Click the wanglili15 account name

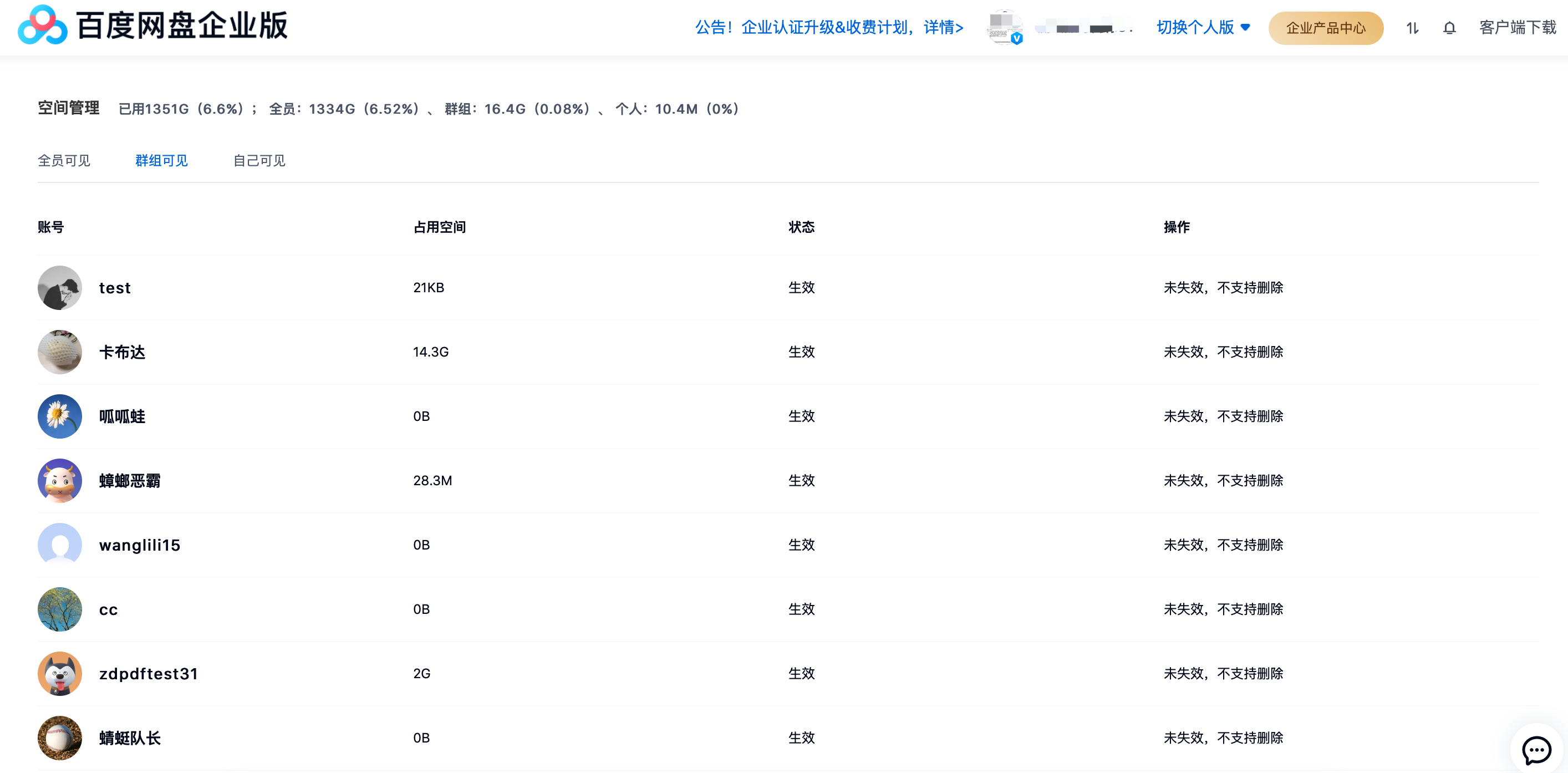pos(139,545)
